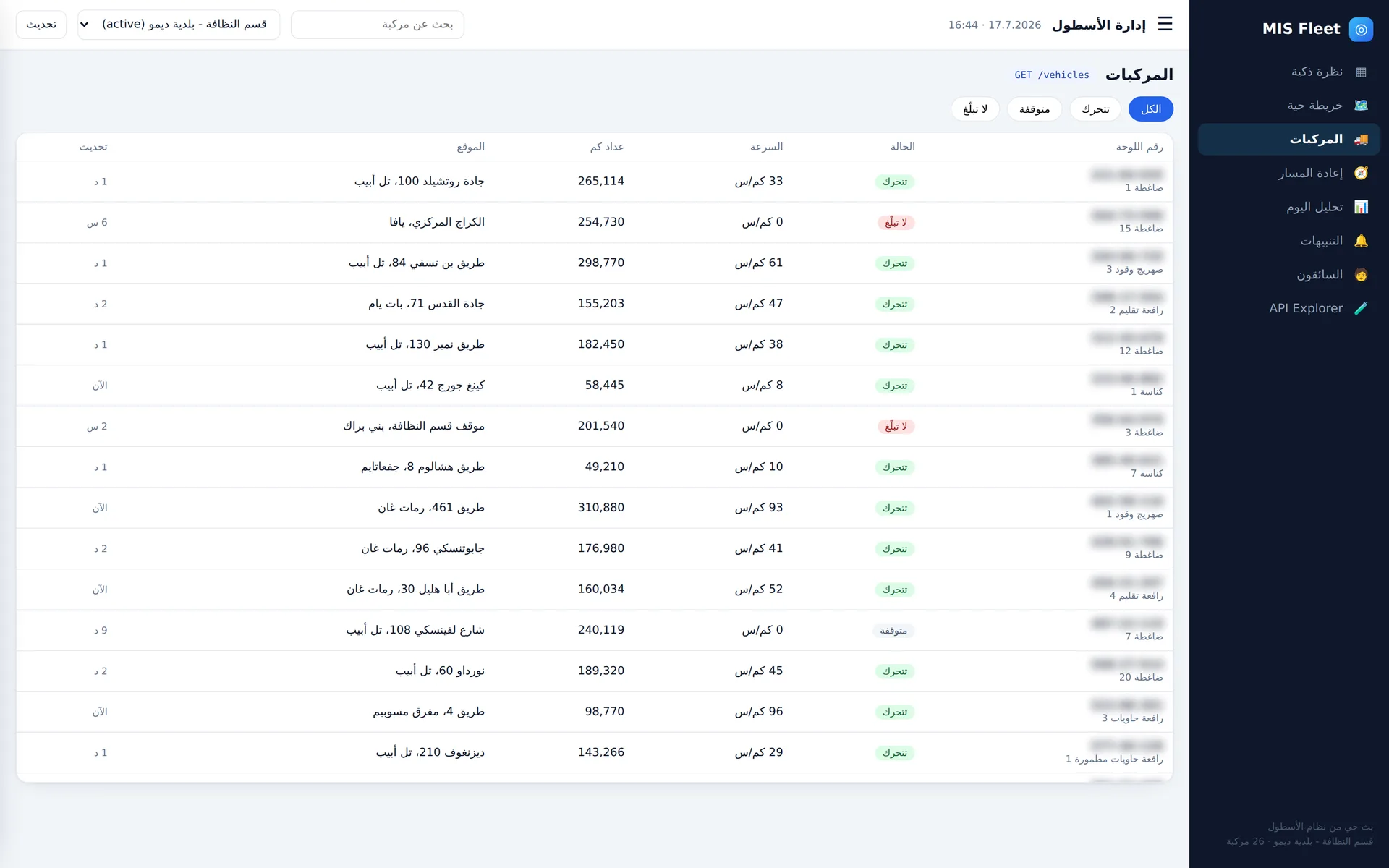Screen dimensions: 1389x868
Task: Click the تحديث refresh button
Action: [41, 25]
